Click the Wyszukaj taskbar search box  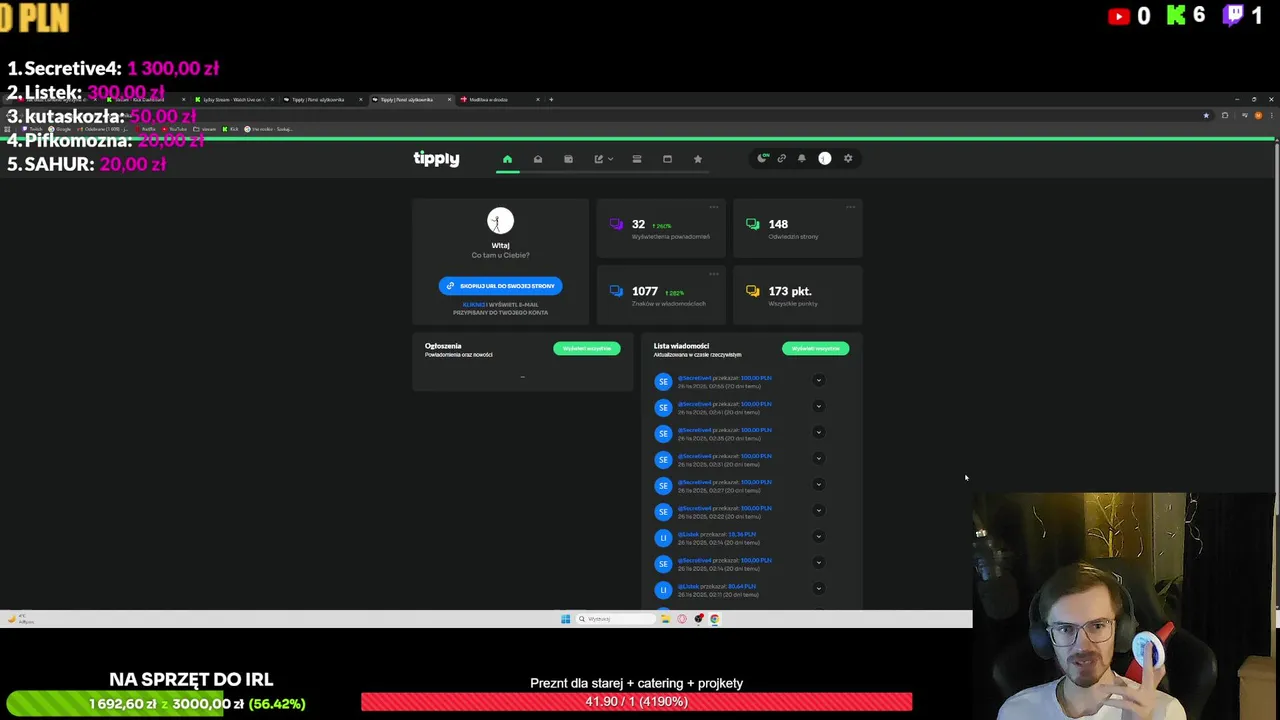tap(614, 619)
